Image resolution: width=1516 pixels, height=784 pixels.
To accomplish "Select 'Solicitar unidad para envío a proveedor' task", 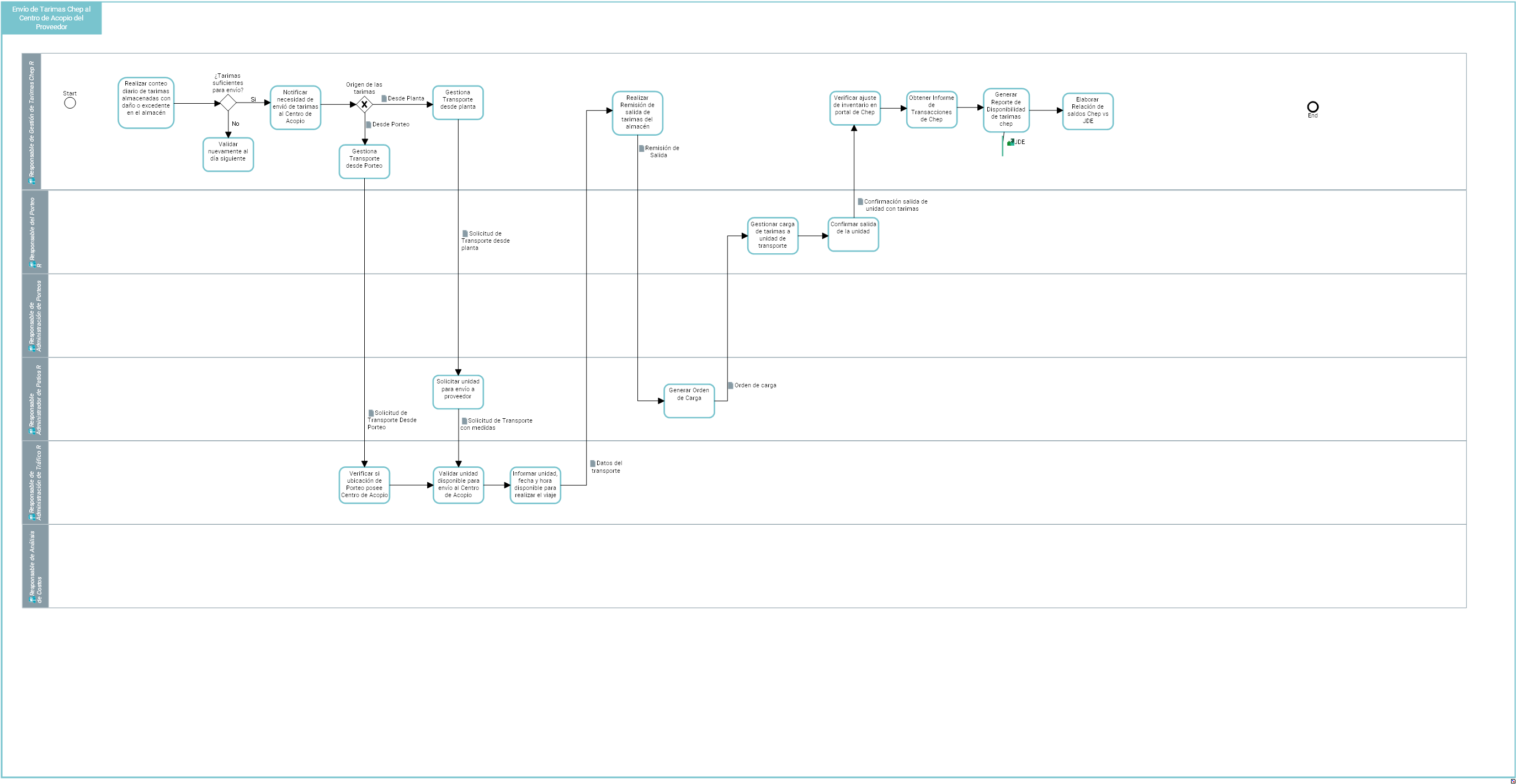I will coord(458,392).
